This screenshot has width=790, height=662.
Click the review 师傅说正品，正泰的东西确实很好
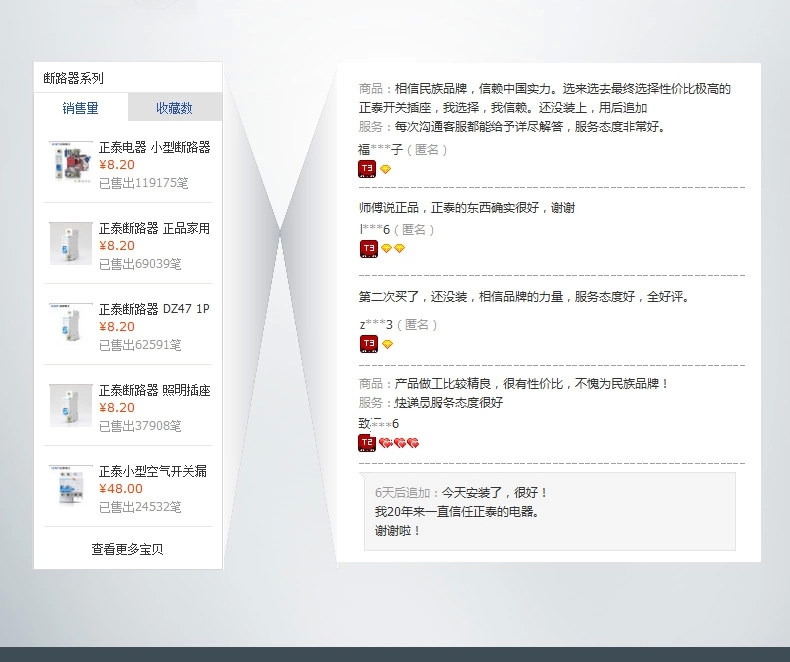pos(467,208)
